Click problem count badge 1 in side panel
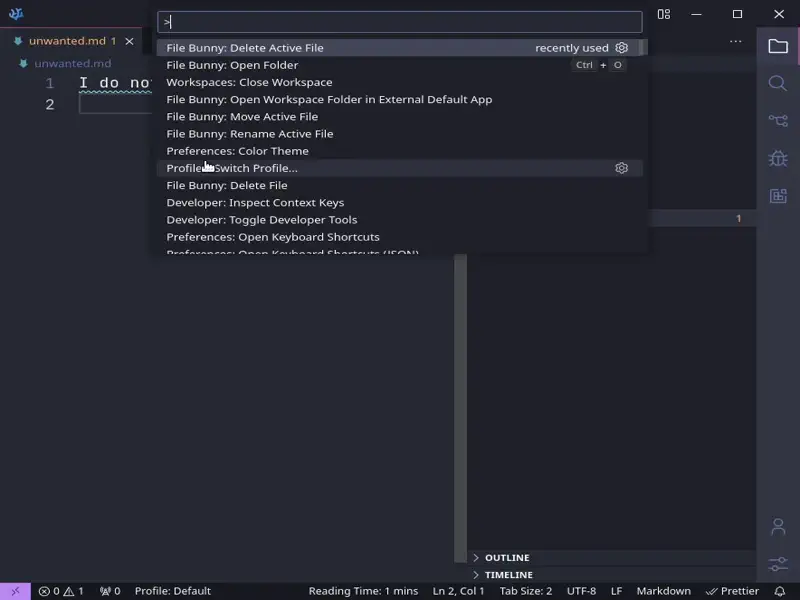This screenshot has height=600, width=800. [738, 218]
